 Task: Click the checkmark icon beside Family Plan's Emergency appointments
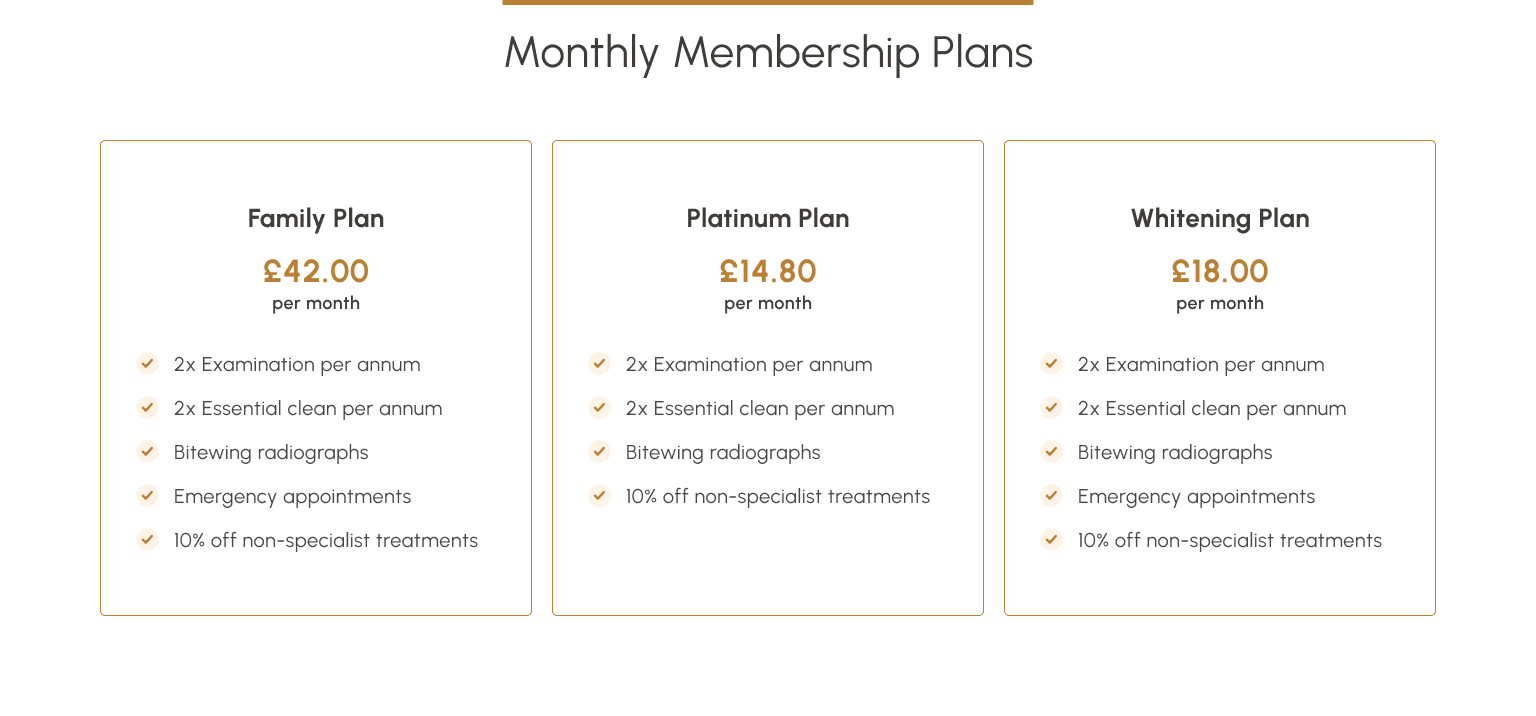coord(147,495)
